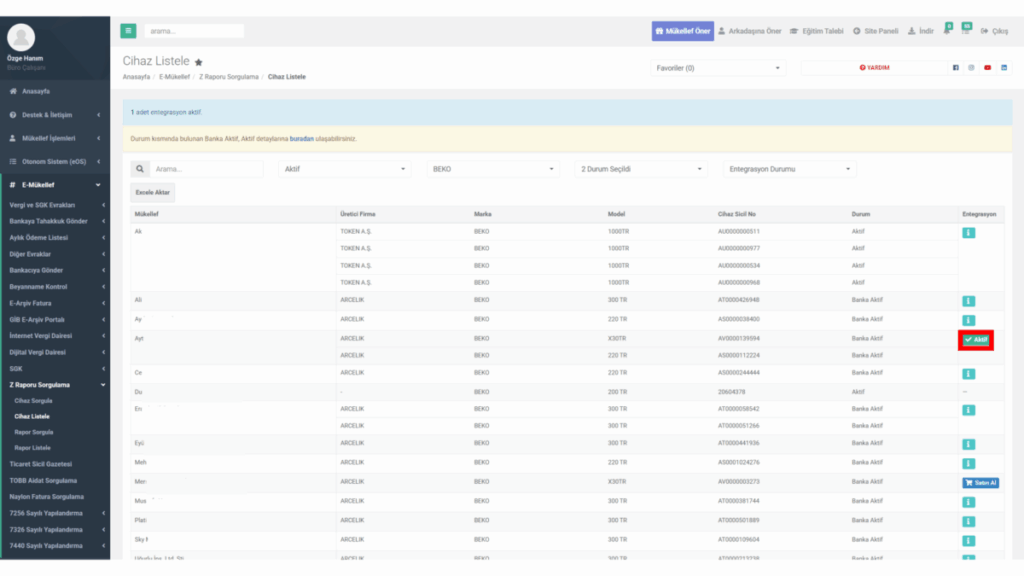This screenshot has width=1024, height=576.
Task: Click the Mükellef Öner button
Action: click(682, 31)
